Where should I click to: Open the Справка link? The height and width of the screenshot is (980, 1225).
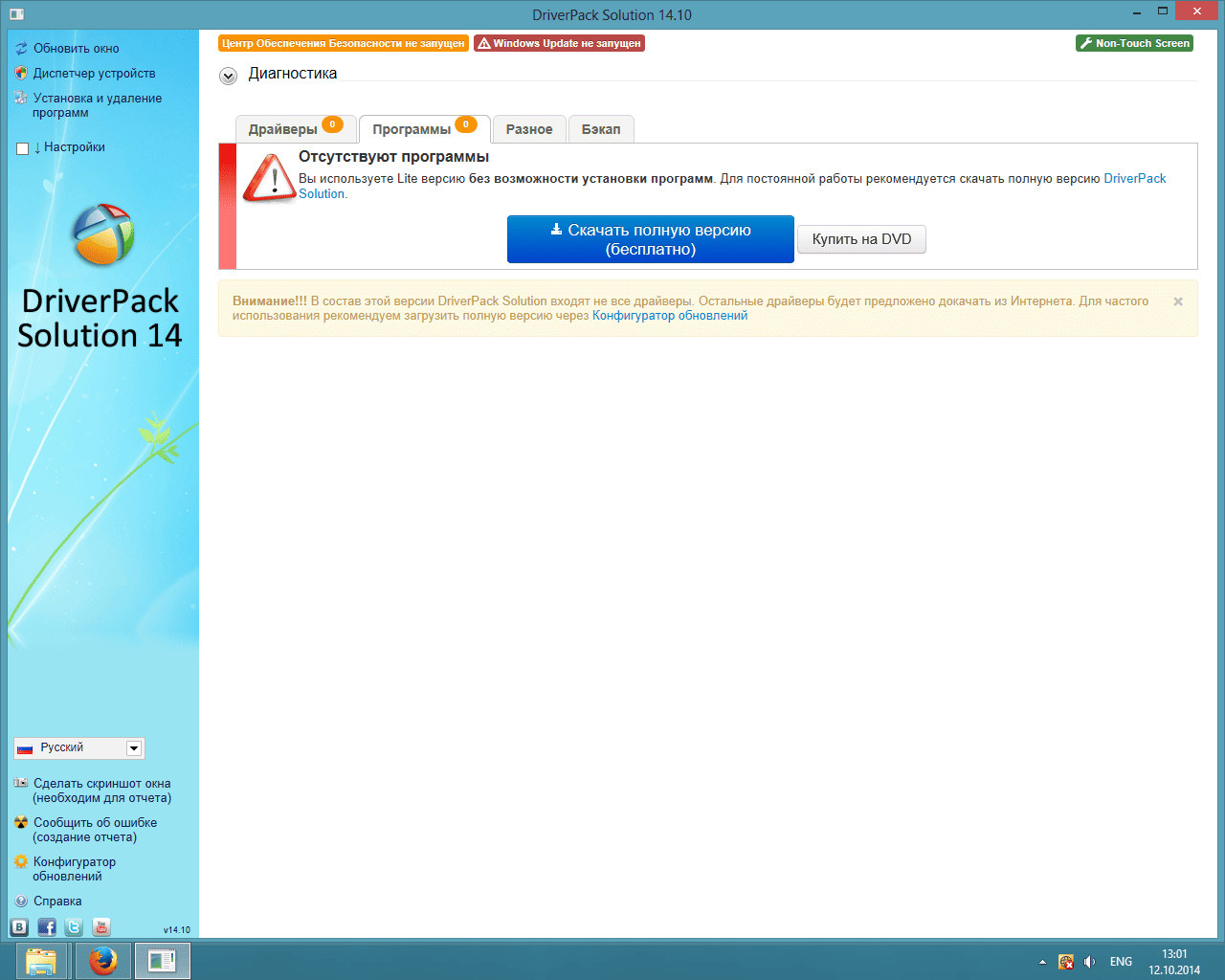(x=57, y=901)
